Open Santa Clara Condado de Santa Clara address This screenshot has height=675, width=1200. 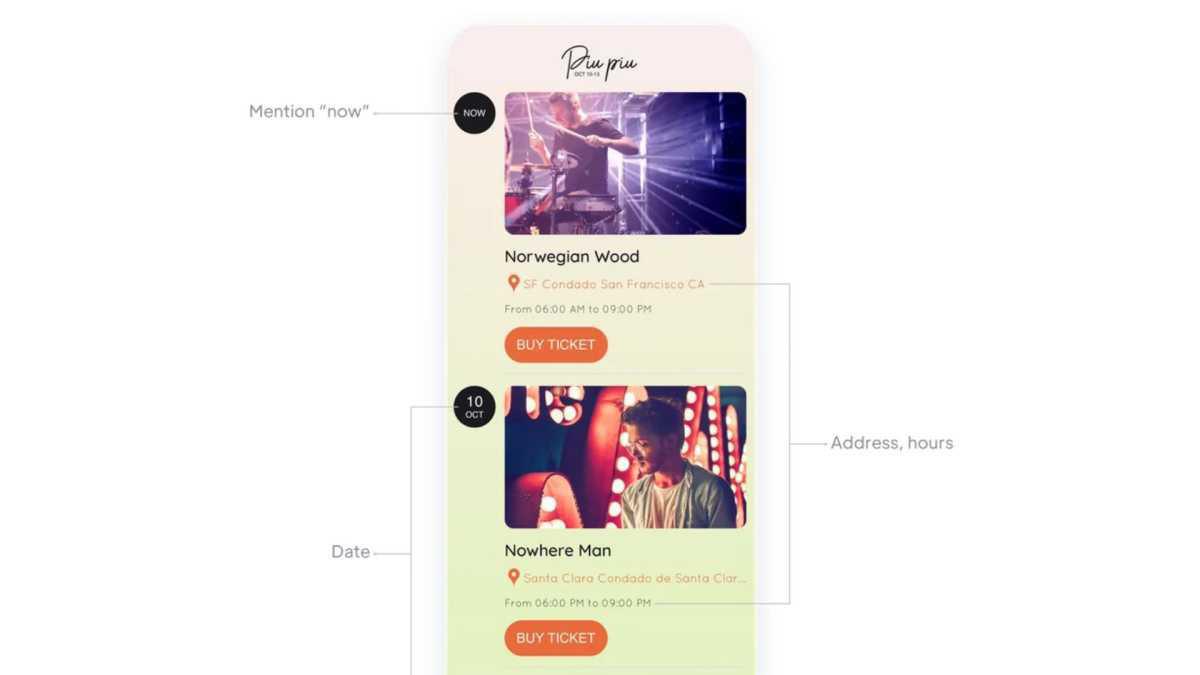point(635,578)
